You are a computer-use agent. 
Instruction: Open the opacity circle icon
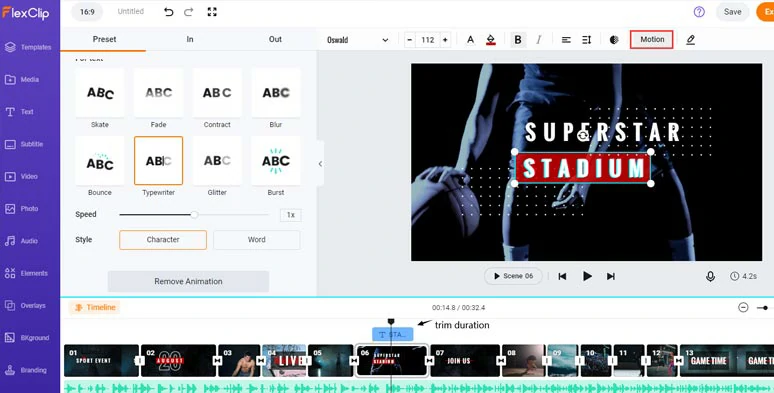[x=614, y=40]
